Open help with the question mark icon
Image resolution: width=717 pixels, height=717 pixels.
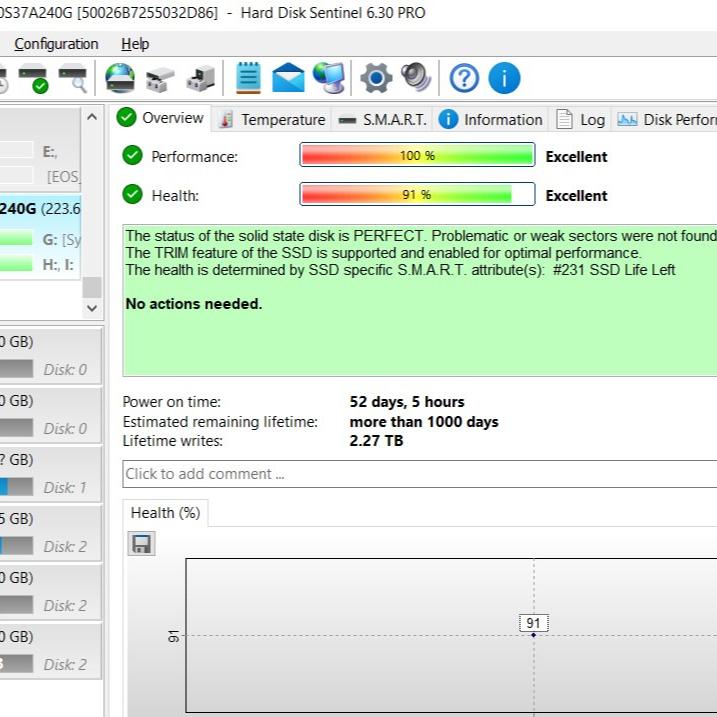[464, 78]
